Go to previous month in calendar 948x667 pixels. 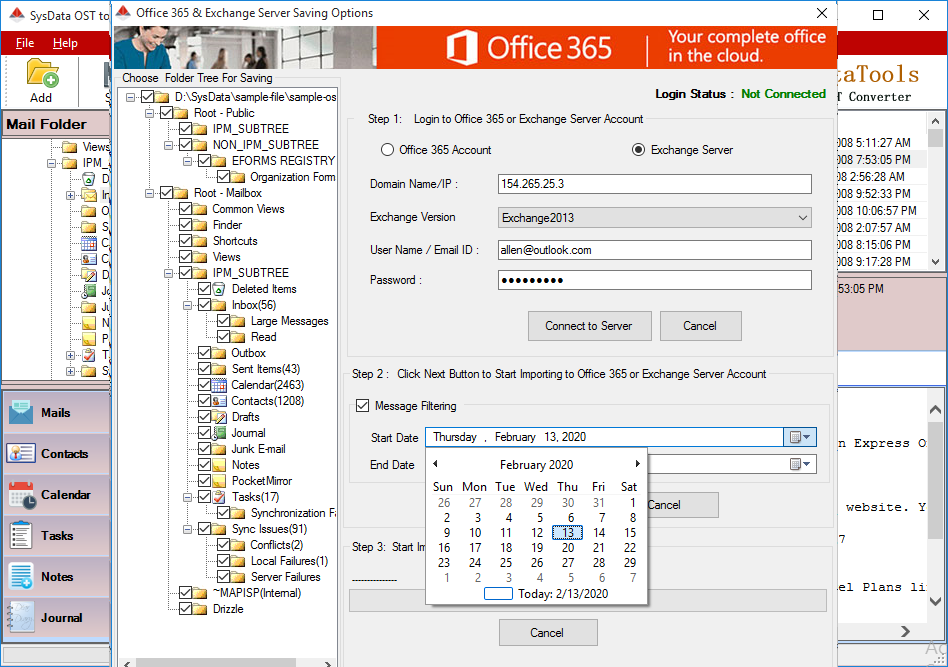[x=435, y=464]
